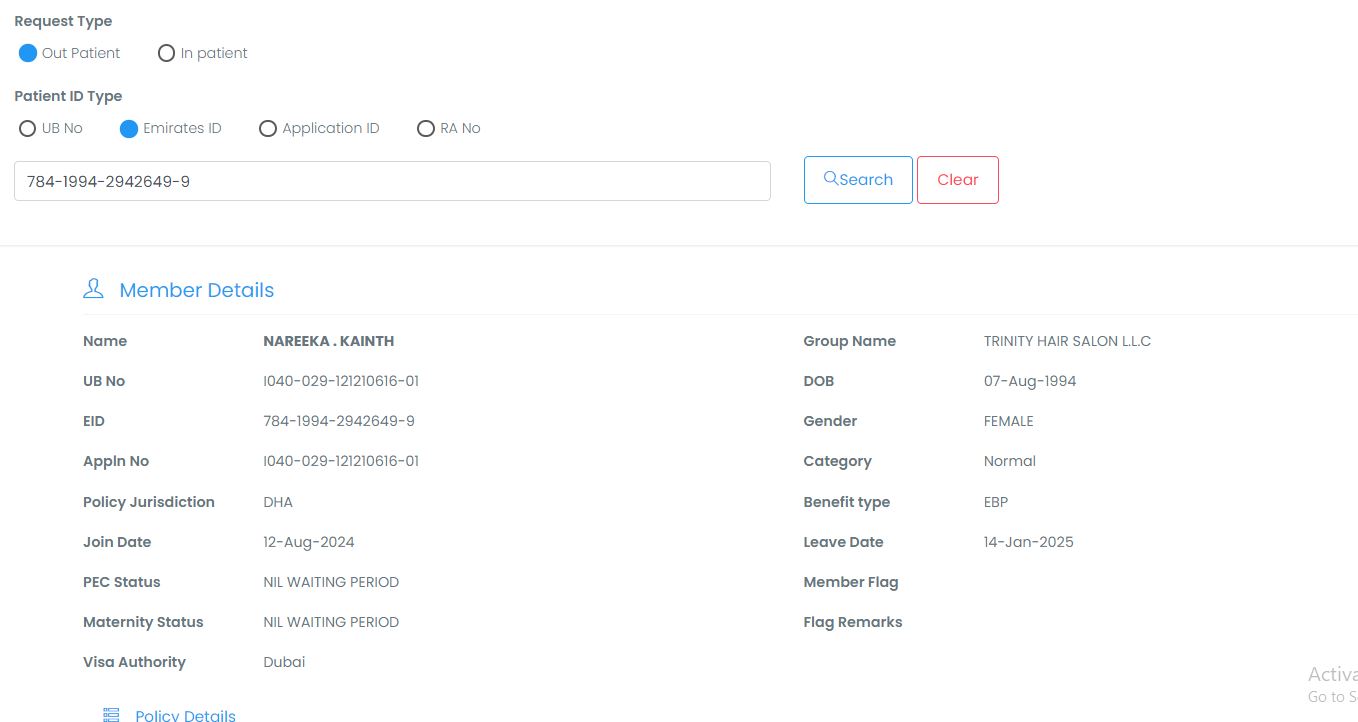Switch ID type to Application ID

[x=268, y=128]
